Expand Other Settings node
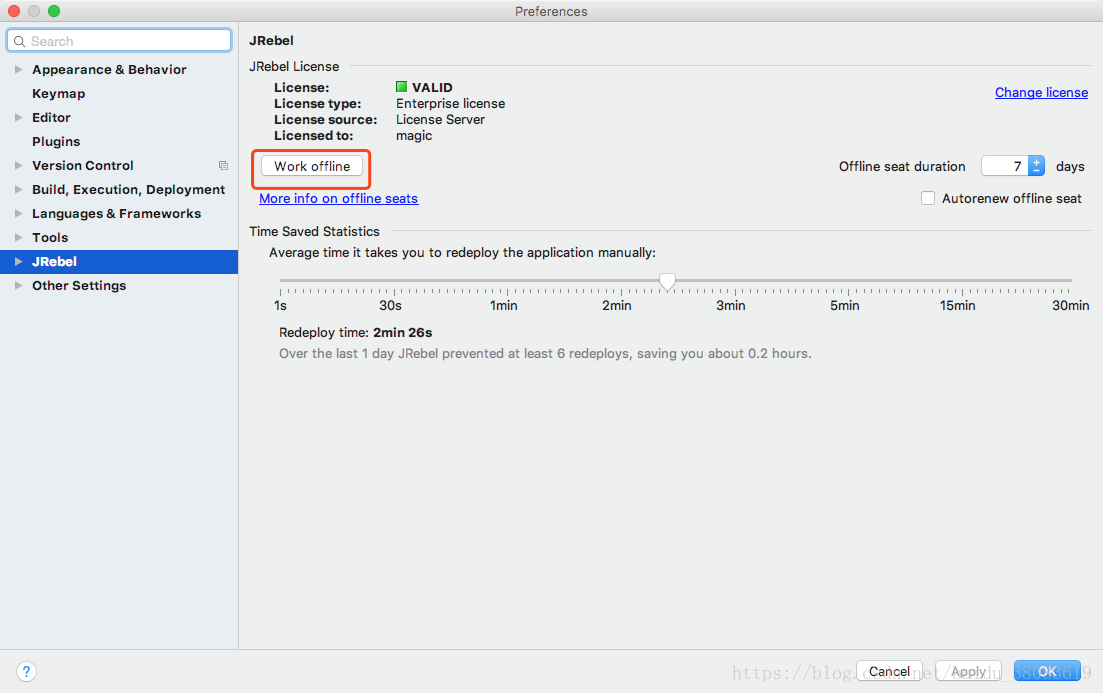 click(x=19, y=286)
